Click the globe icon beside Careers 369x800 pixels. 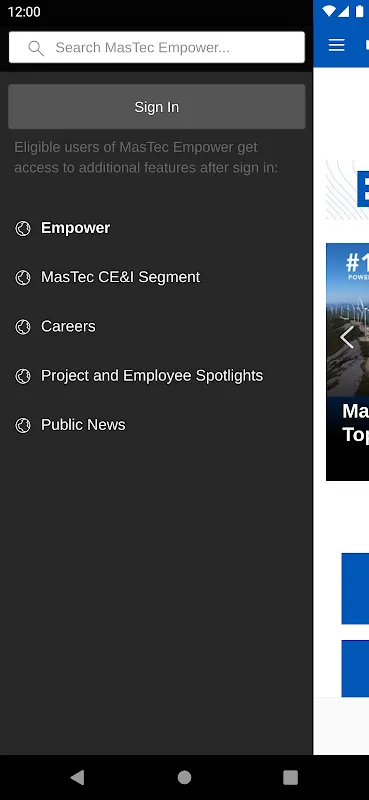(23, 327)
